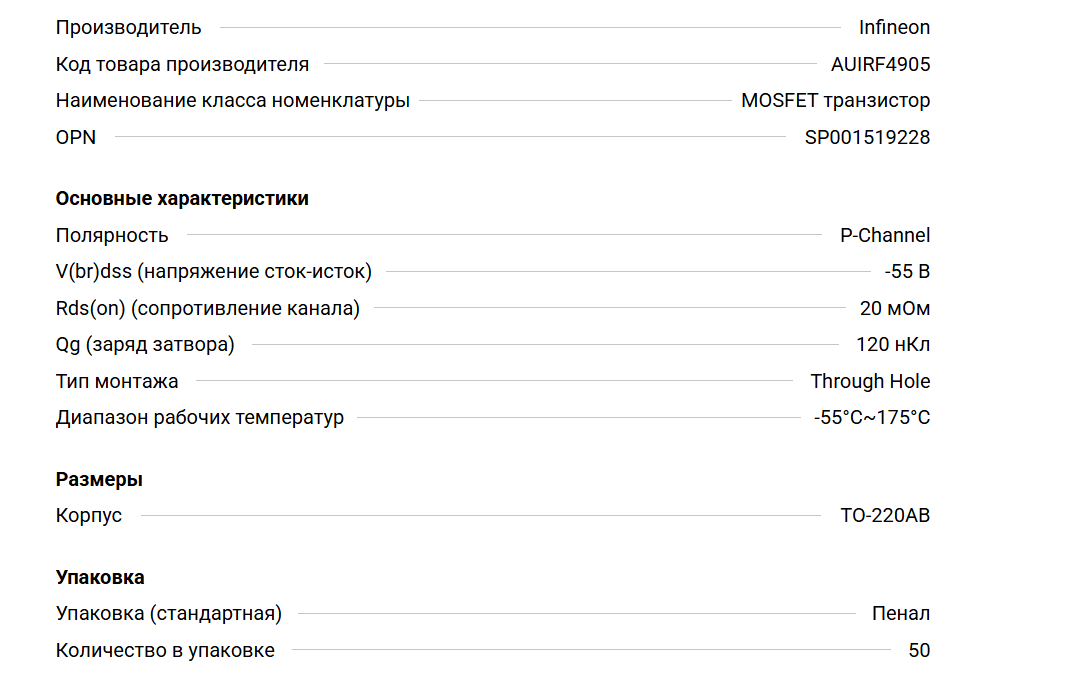Click the 120 нКл gate charge value
The height and width of the screenshot is (682, 1080).
(x=893, y=345)
